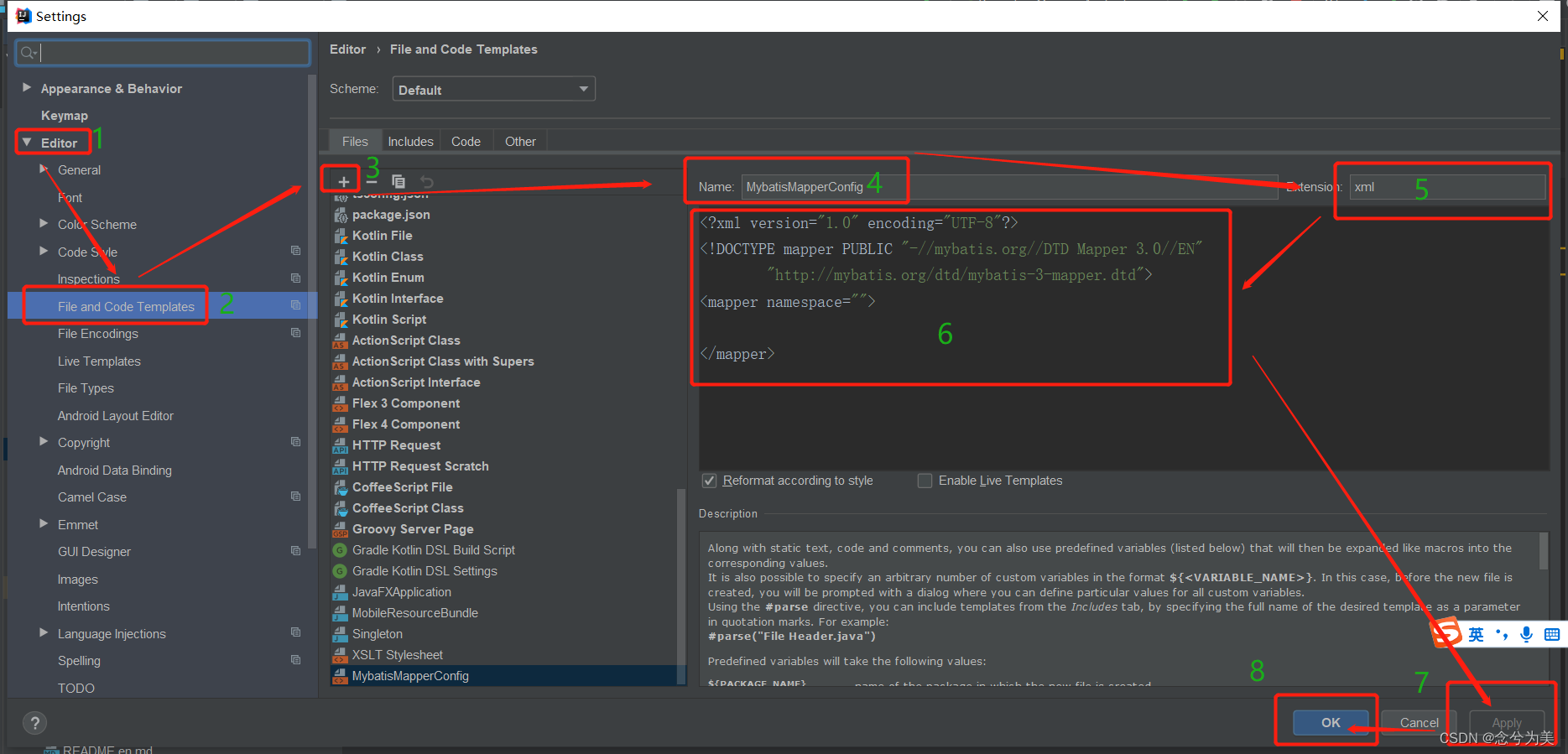Expand the General subsection arrow
The height and width of the screenshot is (754, 1568).
click(x=44, y=169)
